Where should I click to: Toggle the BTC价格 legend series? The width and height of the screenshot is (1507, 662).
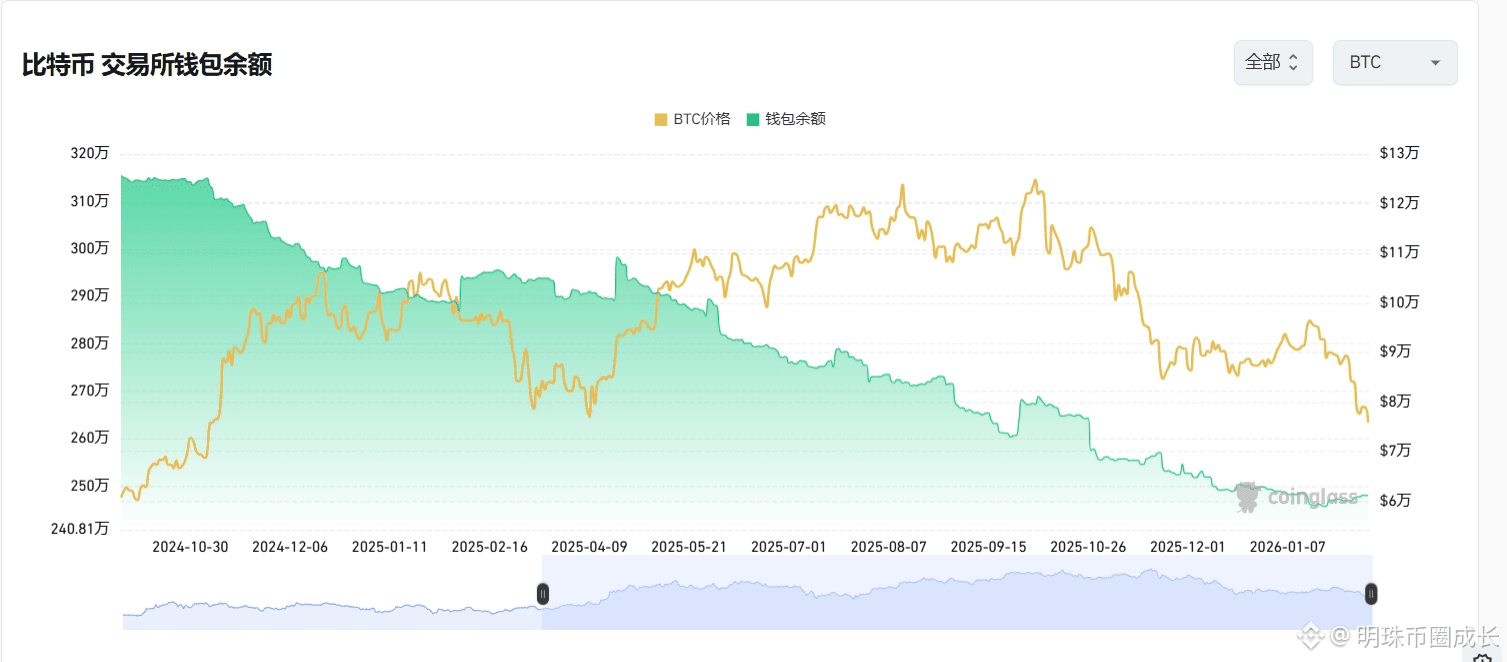point(702,119)
